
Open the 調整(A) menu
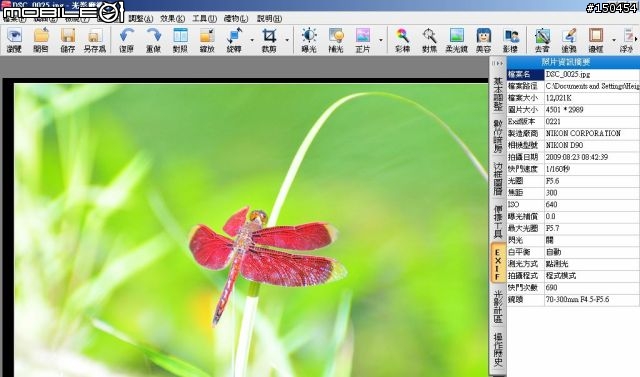coord(140,19)
